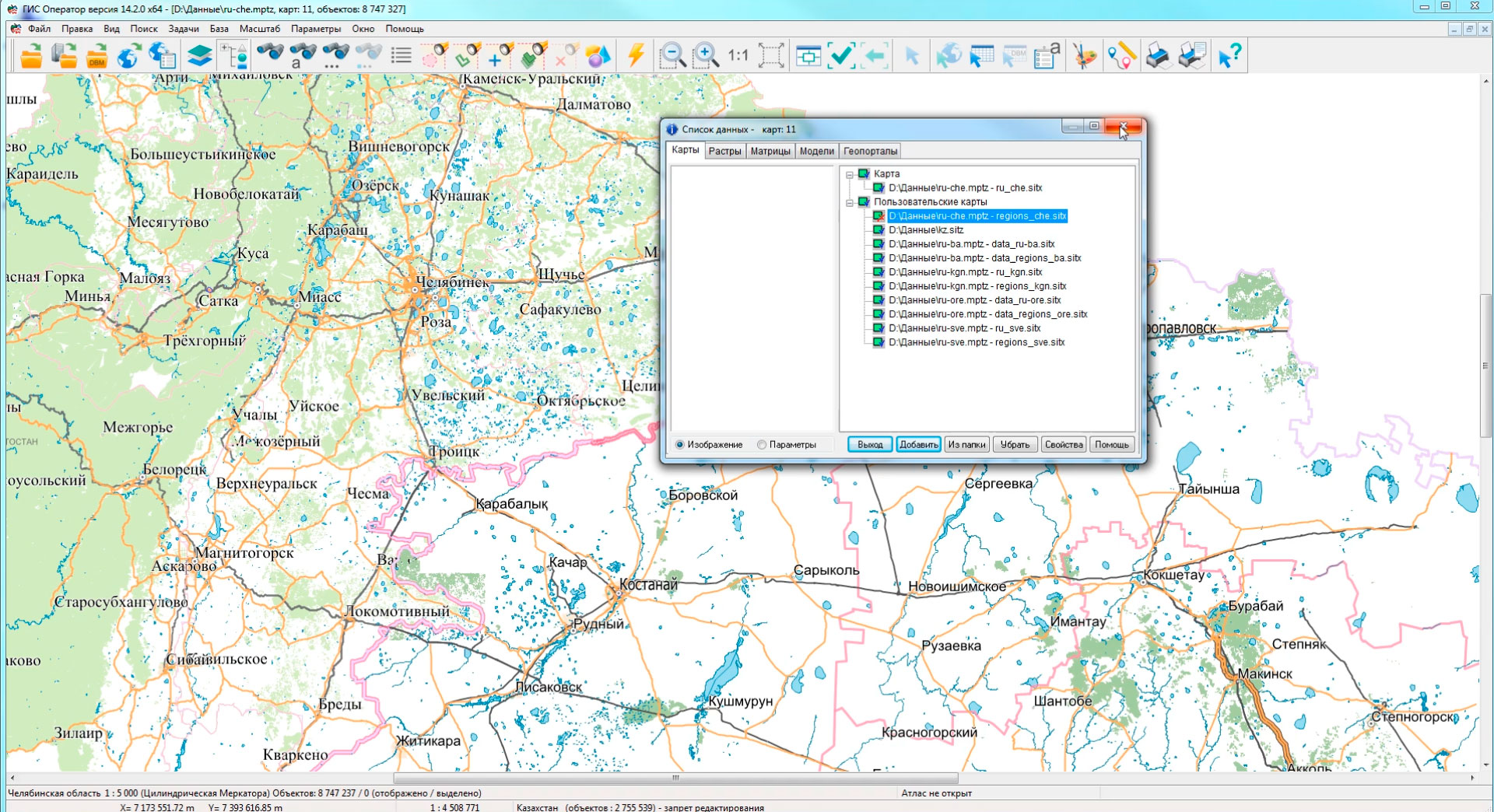The height and width of the screenshot is (812, 1494).
Task: Collapse the Карта tree node
Action: (850, 174)
